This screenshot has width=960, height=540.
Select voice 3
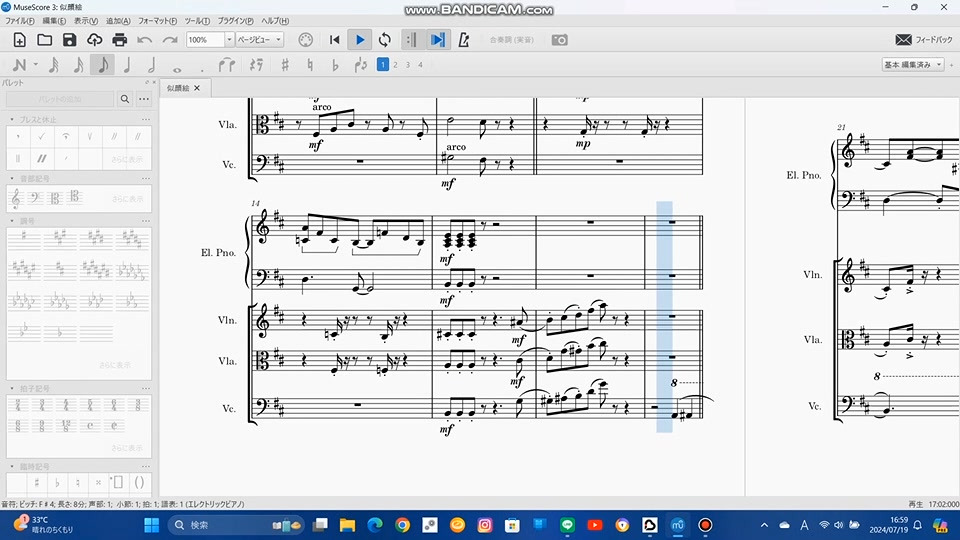(408, 64)
